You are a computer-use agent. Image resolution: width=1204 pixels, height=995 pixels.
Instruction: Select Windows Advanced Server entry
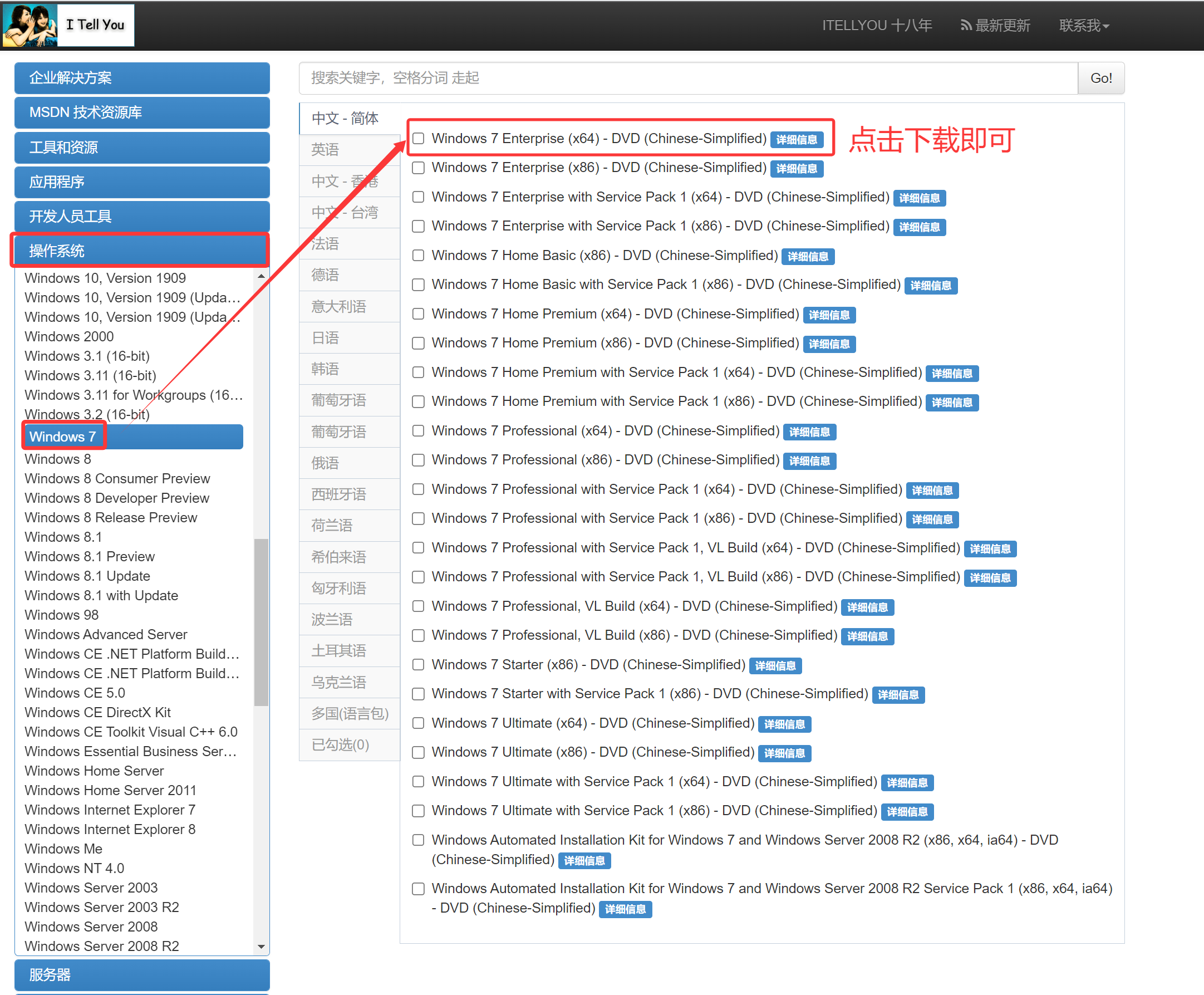(106, 635)
